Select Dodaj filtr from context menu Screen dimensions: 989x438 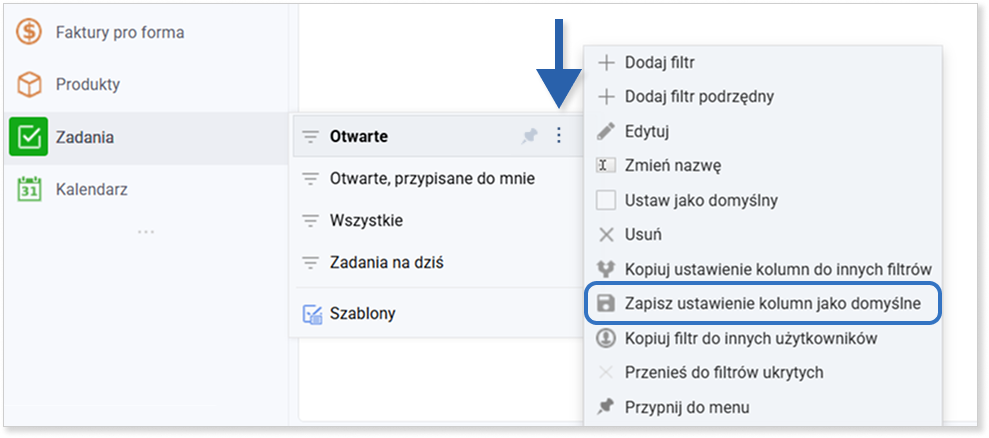[659, 63]
